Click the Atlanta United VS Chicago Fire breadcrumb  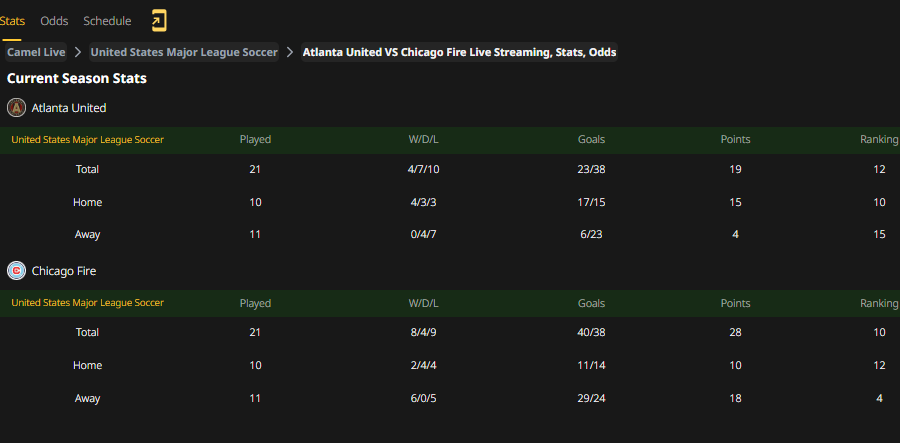tap(459, 52)
